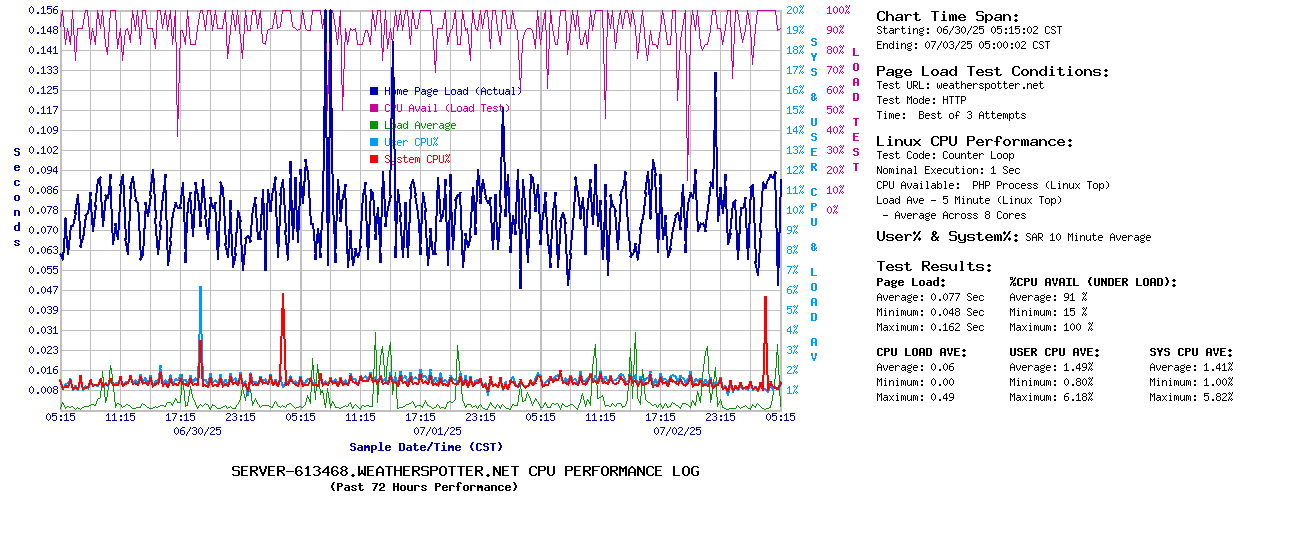1300x550 pixels.
Task: Select the 07/02/25 date label on x-axis
Action: [678, 432]
